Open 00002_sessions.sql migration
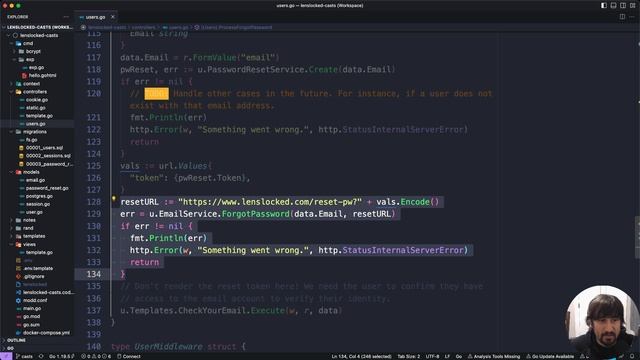Image resolution: width=640 pixels, height=360 pixels. (x=48, y=156)
